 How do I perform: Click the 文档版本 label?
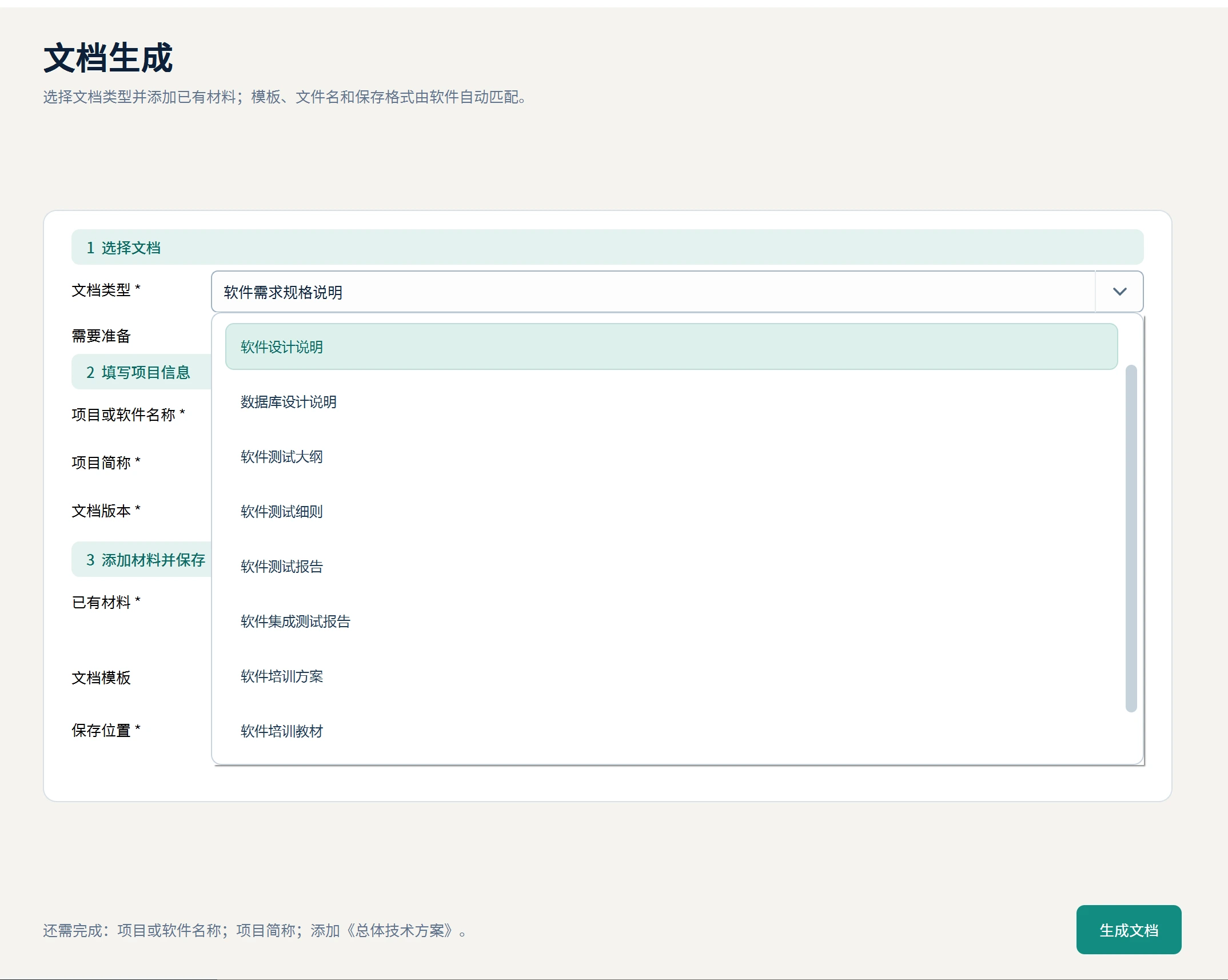coord(106,511)
